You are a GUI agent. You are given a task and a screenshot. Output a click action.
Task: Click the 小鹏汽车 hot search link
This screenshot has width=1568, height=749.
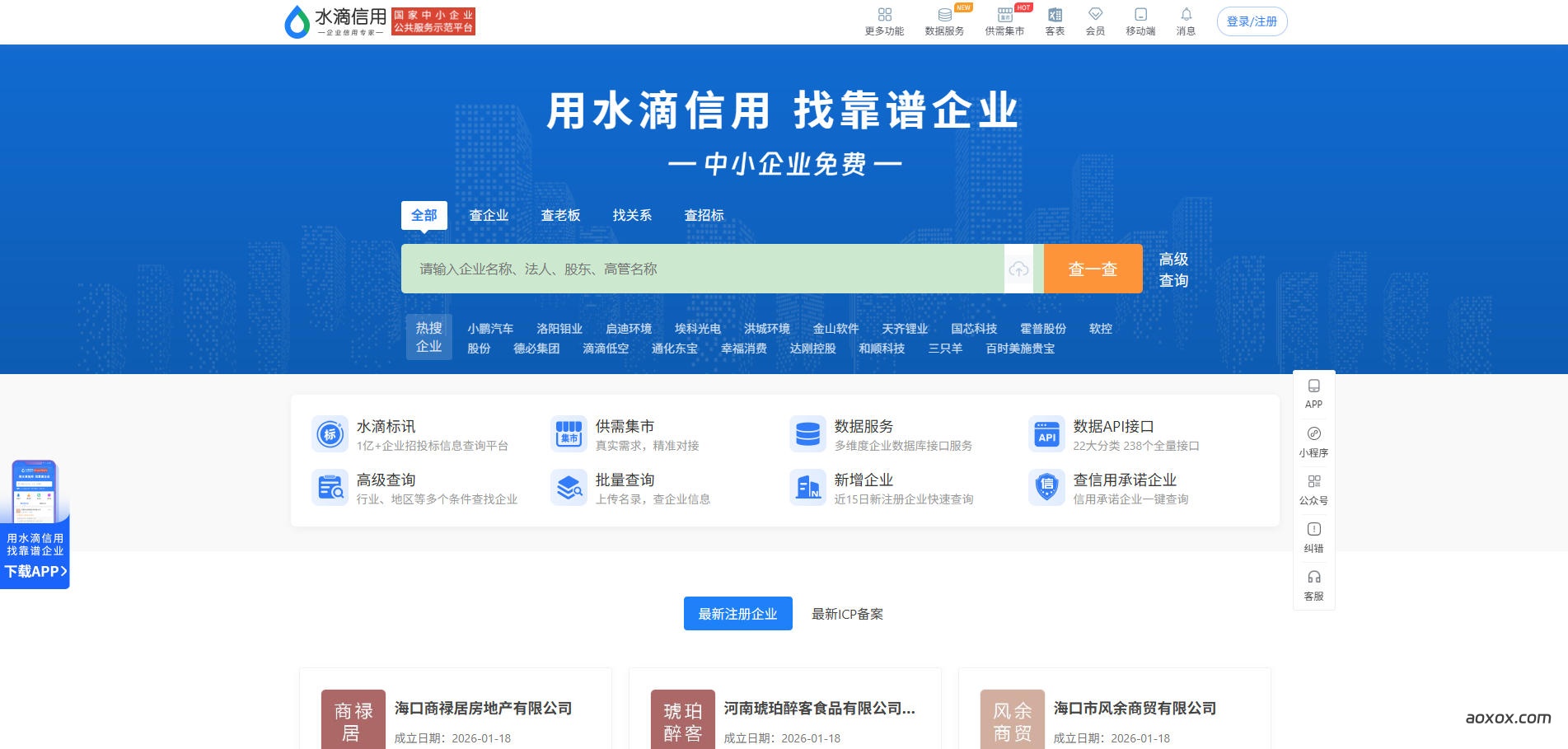click(490, 329)
